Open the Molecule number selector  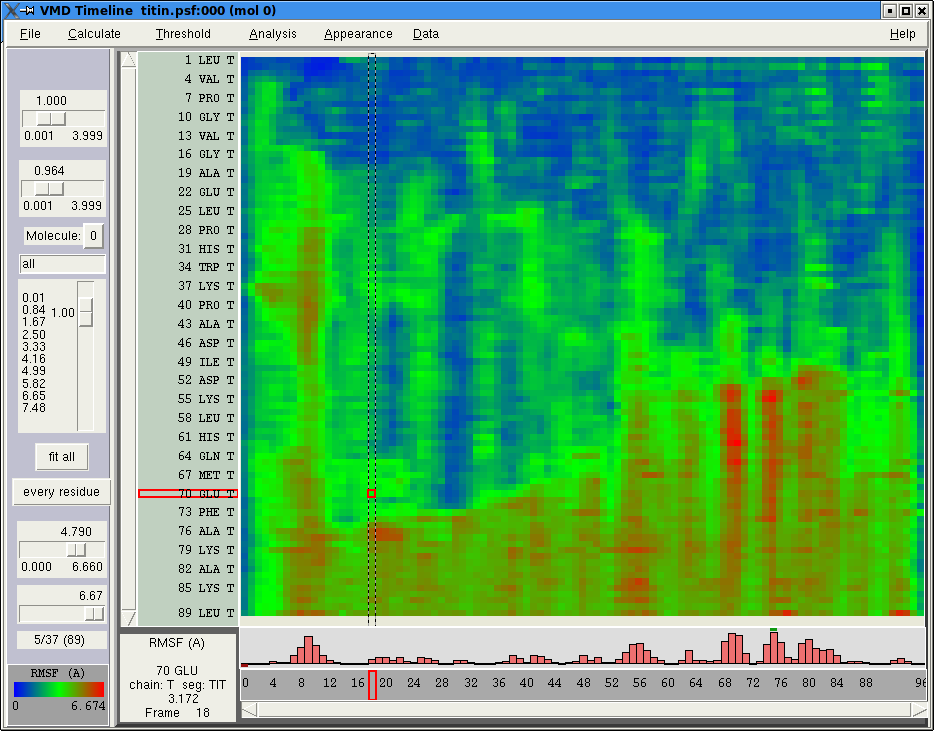(x=92, y=236)
